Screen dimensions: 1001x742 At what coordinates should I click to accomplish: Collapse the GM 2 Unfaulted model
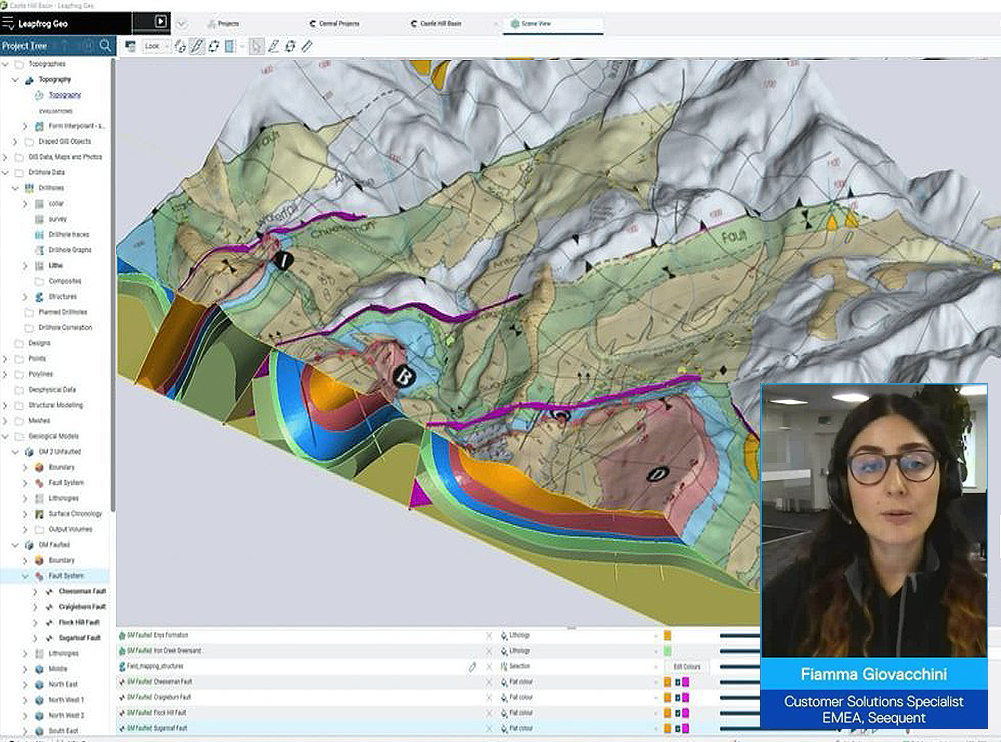coord(15,451)
